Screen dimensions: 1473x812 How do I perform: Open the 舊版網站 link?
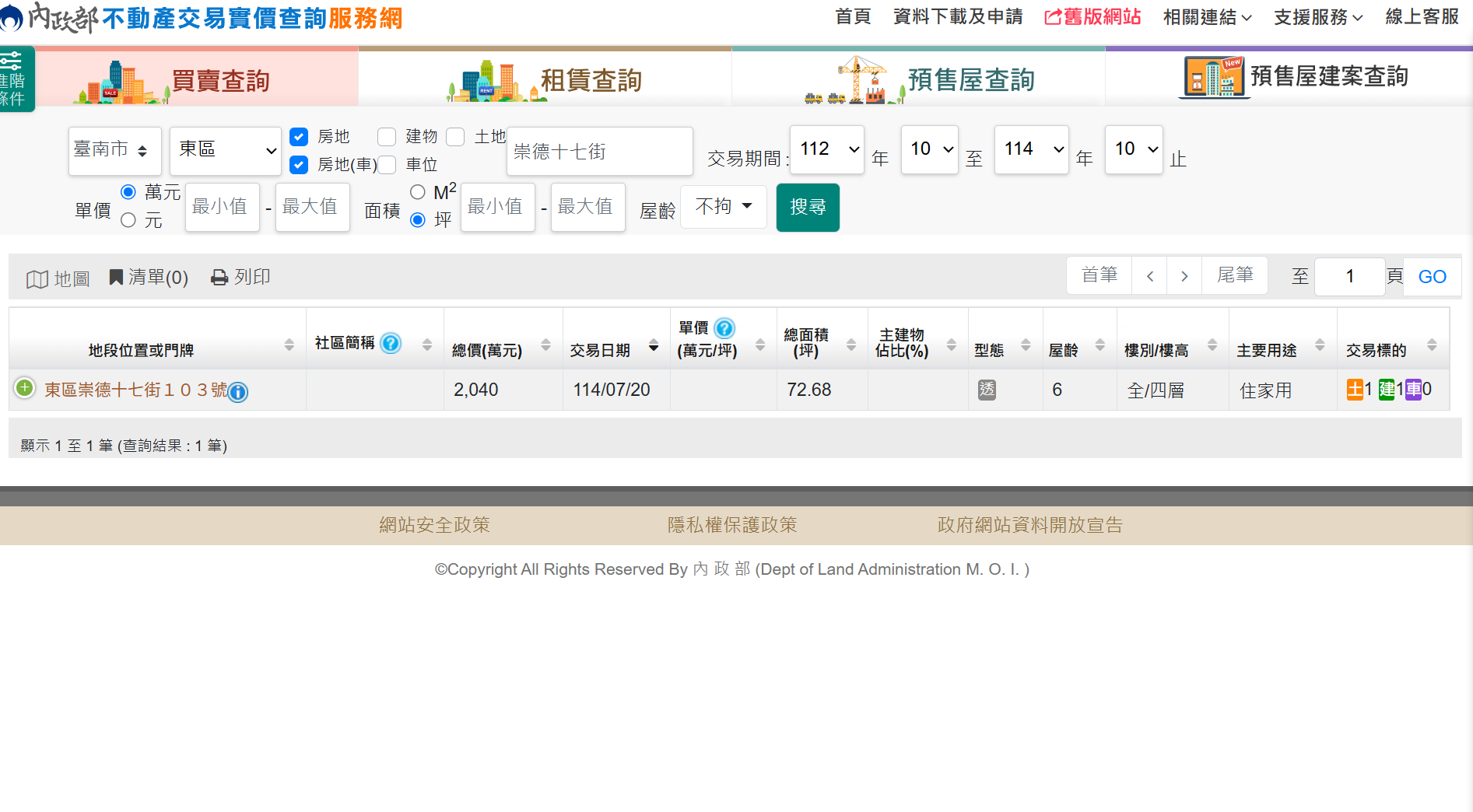(x=1092, y=17)
